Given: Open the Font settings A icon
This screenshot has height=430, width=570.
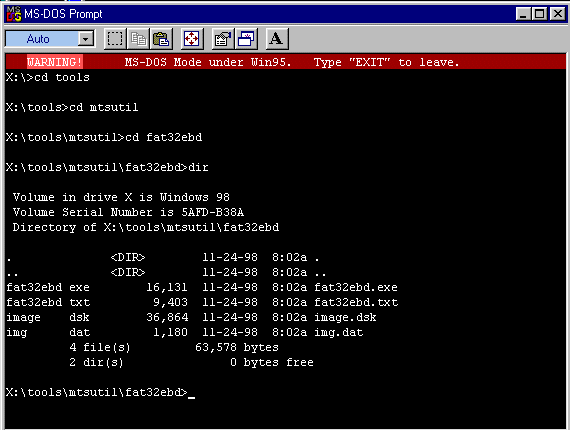Looking at the screenshot, I should click(277, 39).
